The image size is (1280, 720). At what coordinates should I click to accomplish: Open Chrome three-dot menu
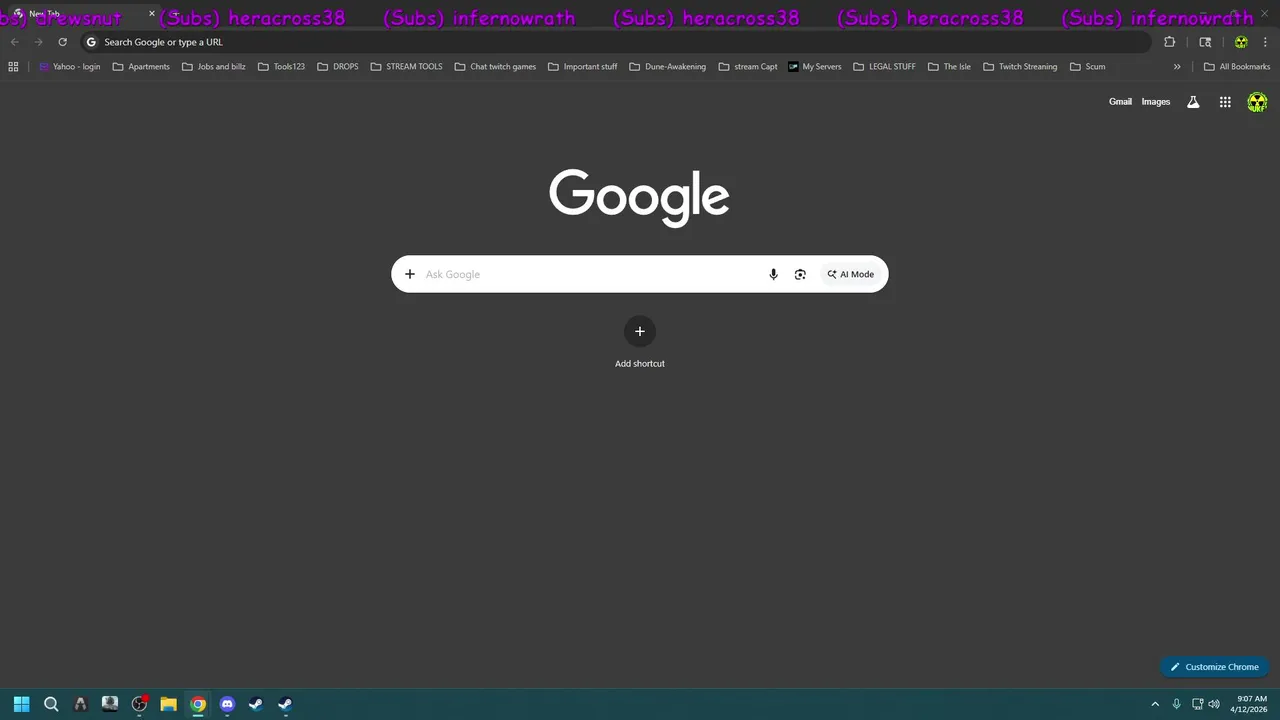point(1265,42)
